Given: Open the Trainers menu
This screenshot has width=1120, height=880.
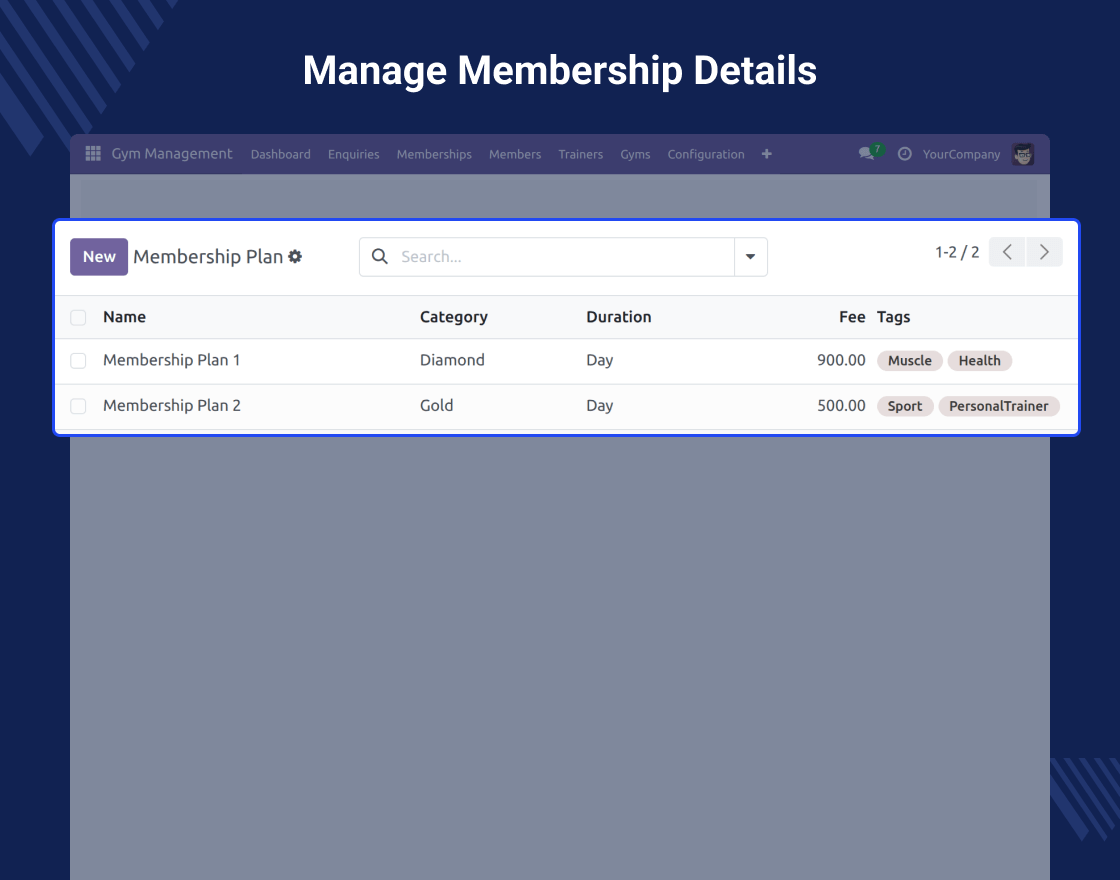Looking at the screenshot, I should (581, 154).
